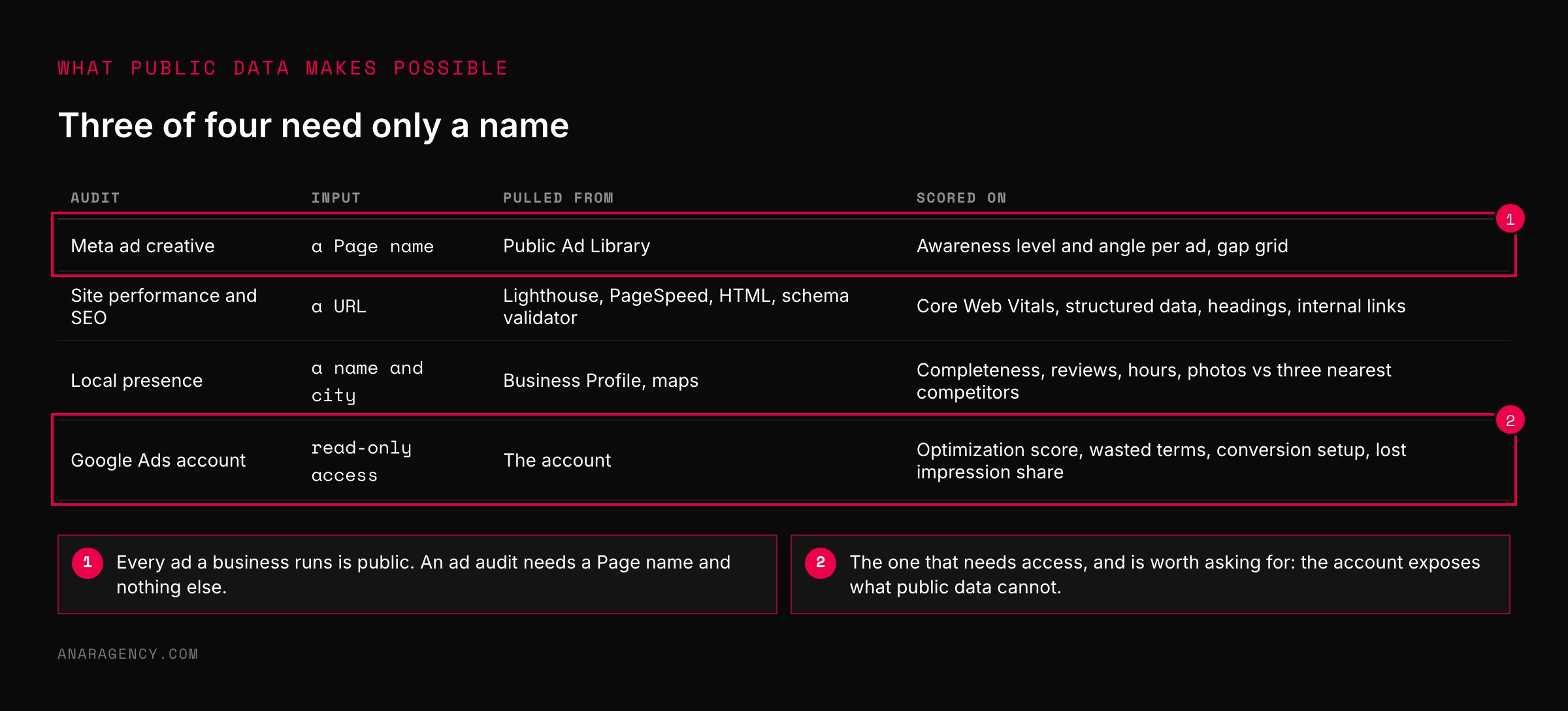This screenshot has width=1568, height=711.
Task: Click 'Lighthouse, PageSpeed, HTML, schema validator' cell
Action: click(x=676, y=306)
